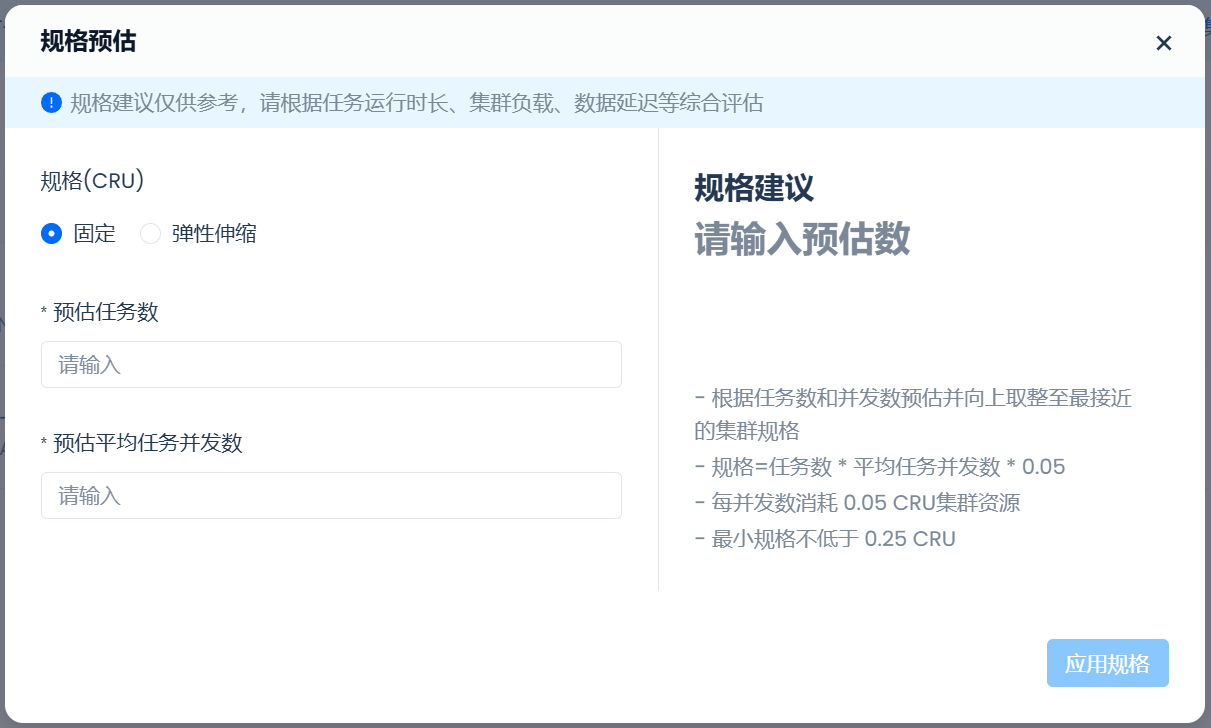1211x728 pixels.
Task: Click the 预估任务数 input field
Action: click(x=331, y=365)
